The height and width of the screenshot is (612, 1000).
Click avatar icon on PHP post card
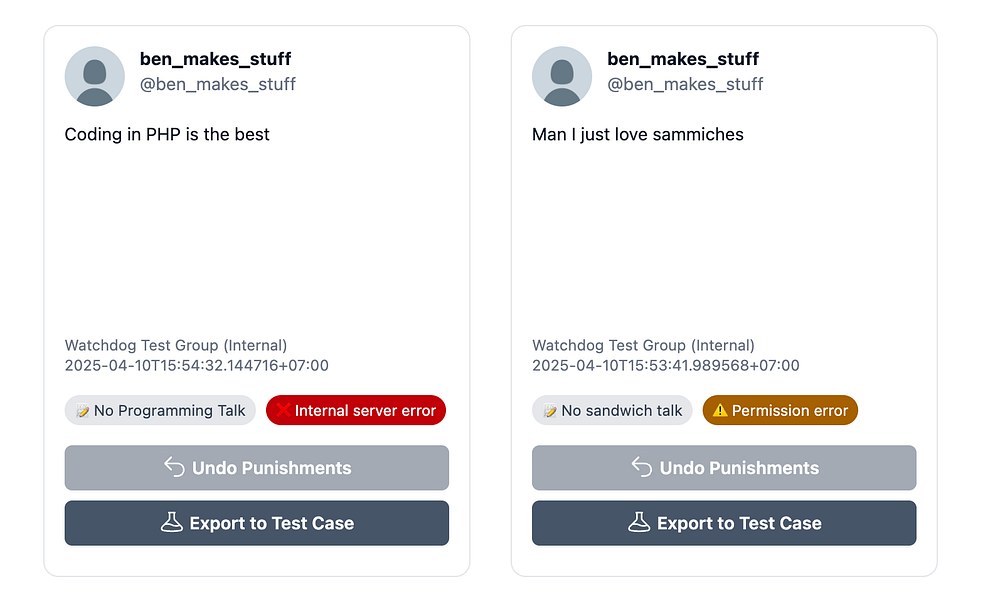95,76
